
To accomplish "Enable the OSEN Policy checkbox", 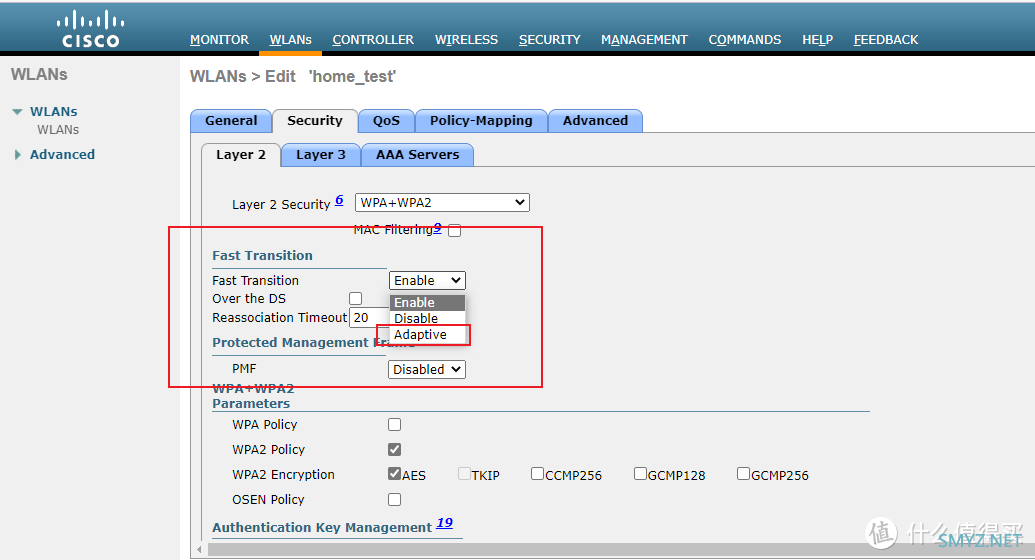I will (x=395, y=499).
